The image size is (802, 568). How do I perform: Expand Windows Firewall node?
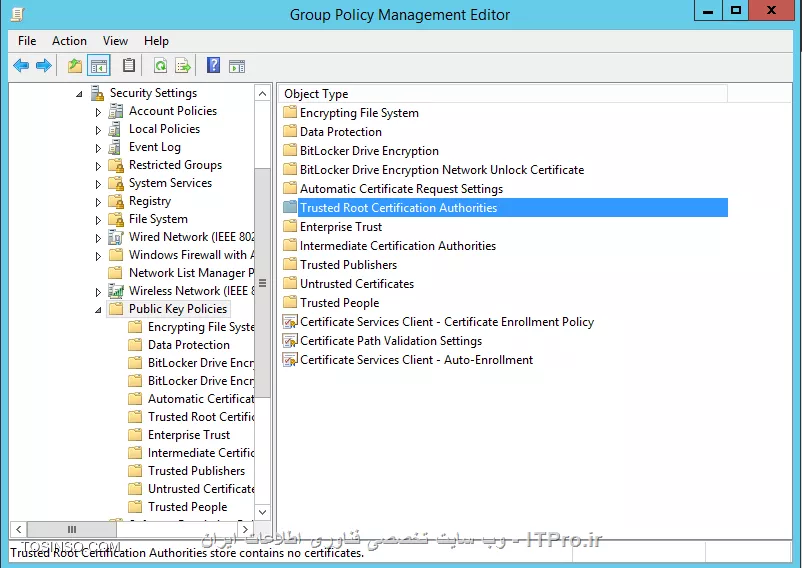coord(98,256)
